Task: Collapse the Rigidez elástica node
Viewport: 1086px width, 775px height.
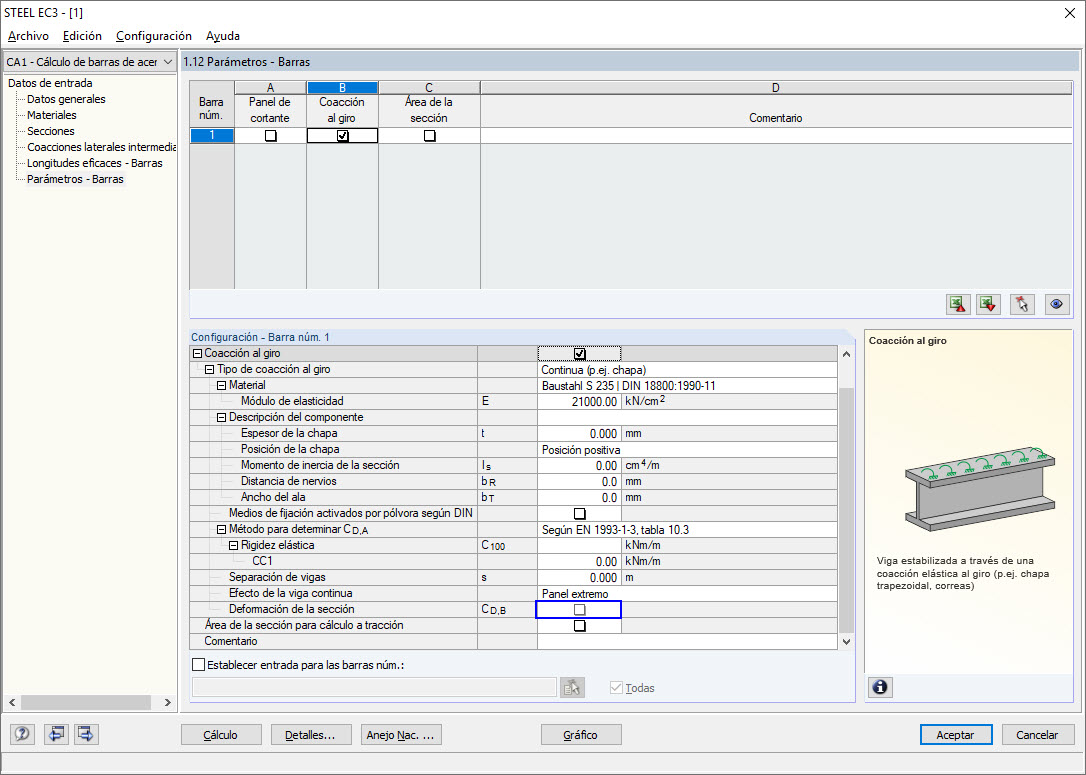Action: click(233, 546)
